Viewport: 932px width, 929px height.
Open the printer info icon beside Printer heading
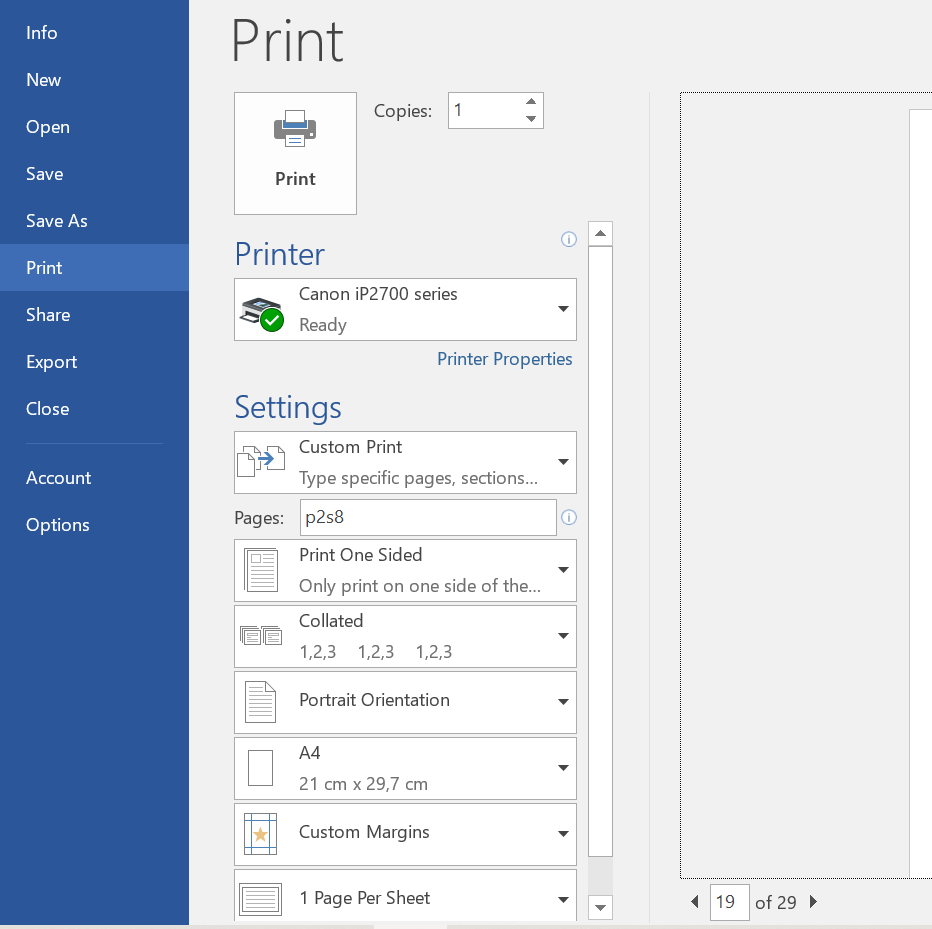coord(569,240)
